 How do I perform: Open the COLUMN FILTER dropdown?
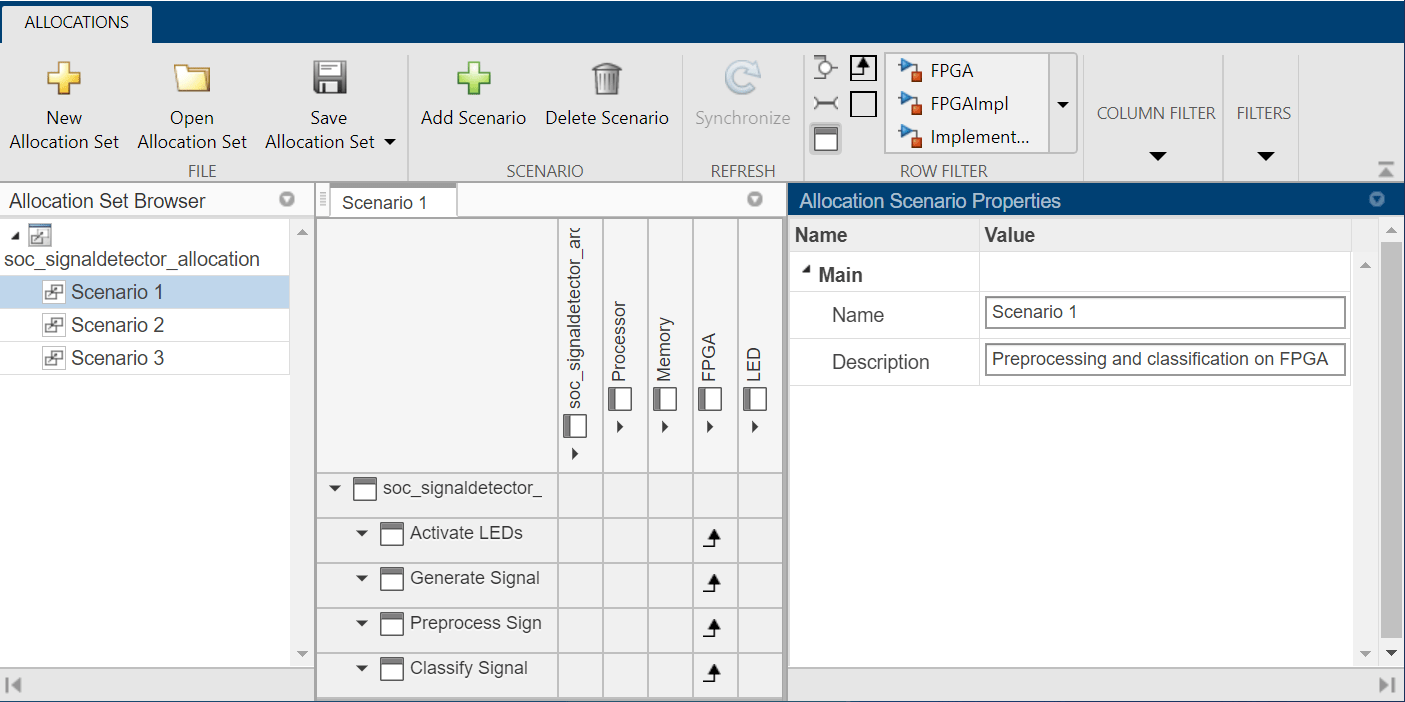(1157, 156)
